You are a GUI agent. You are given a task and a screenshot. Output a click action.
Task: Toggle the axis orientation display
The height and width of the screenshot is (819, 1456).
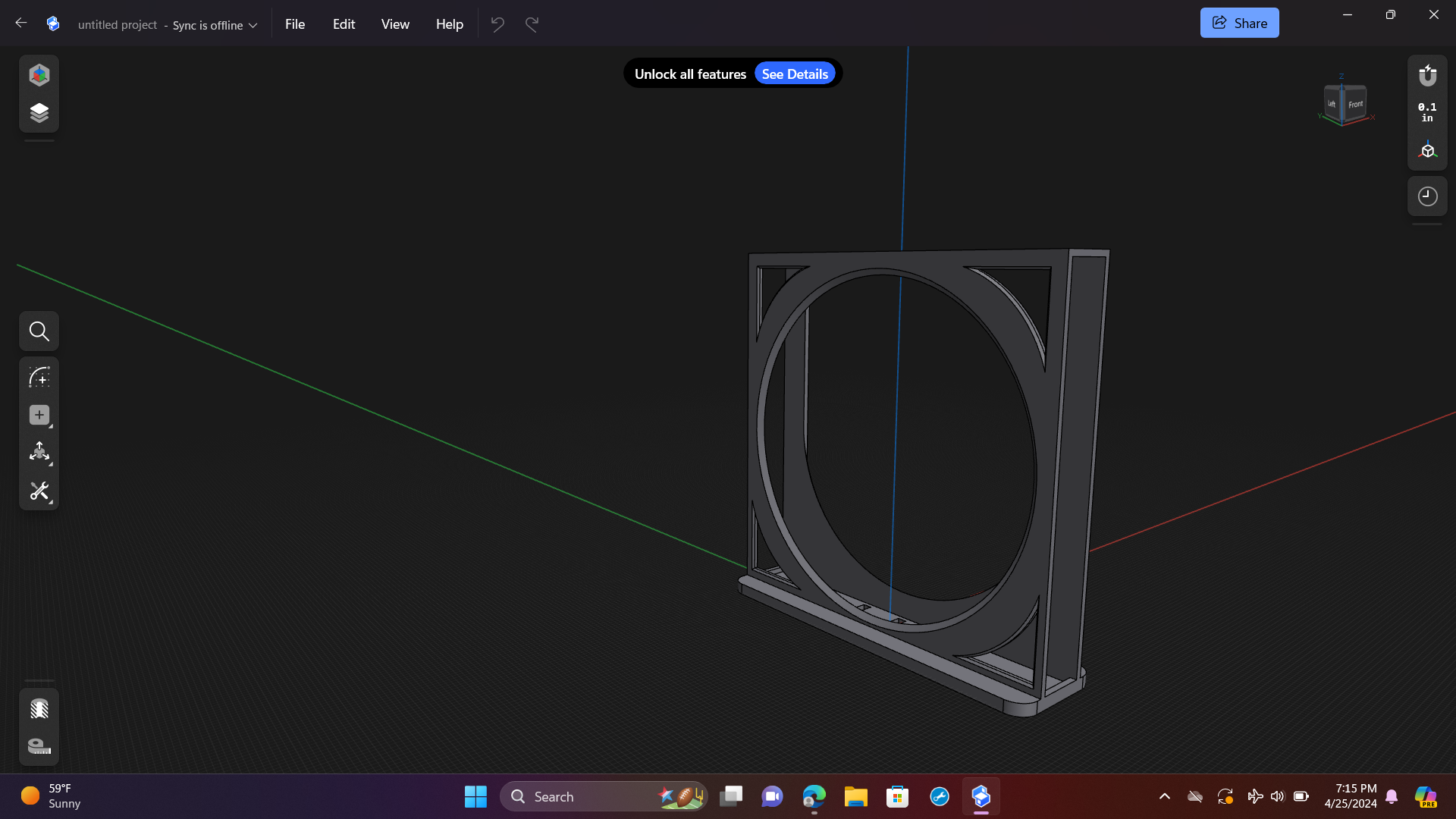click(1428, 149)
